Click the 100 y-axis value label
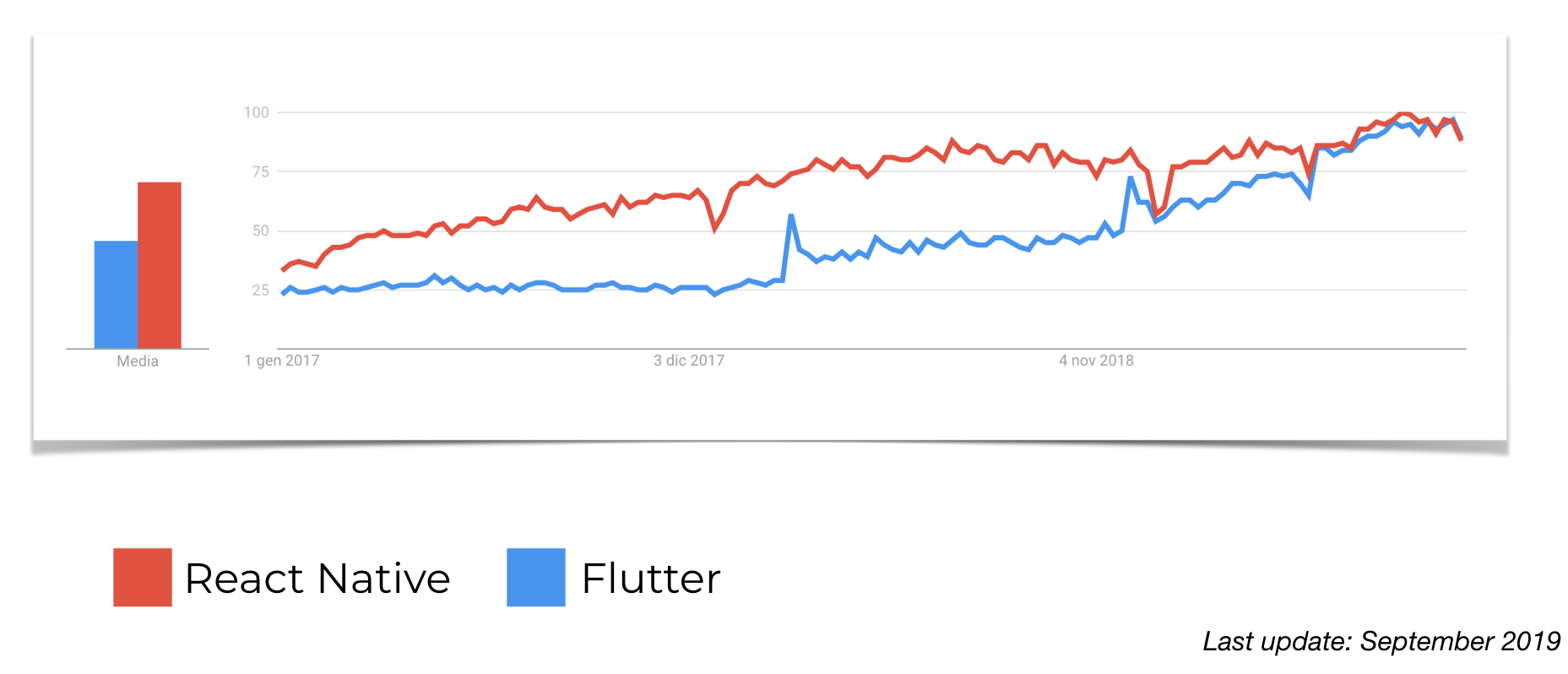1568x674 pixels. click(256, 112)
